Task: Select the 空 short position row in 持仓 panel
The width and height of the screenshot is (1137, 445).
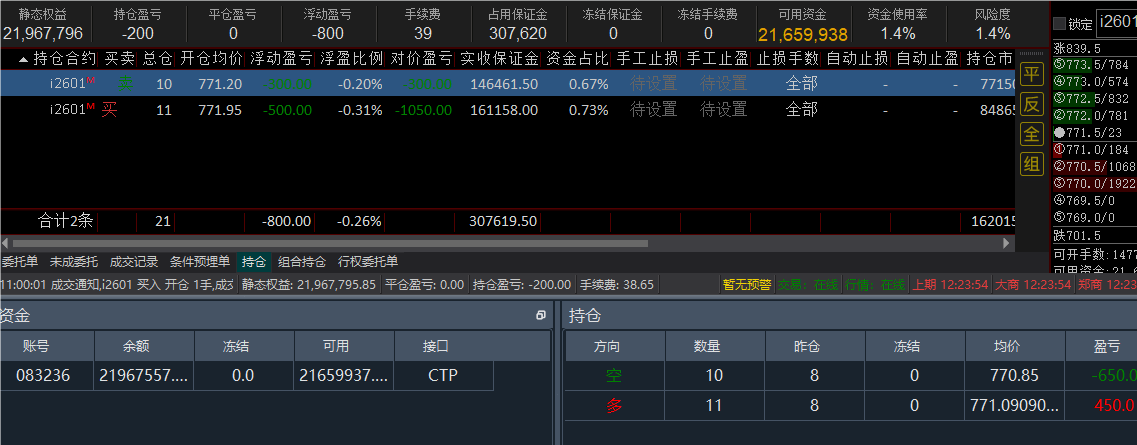Action: (x=613, y=376)
